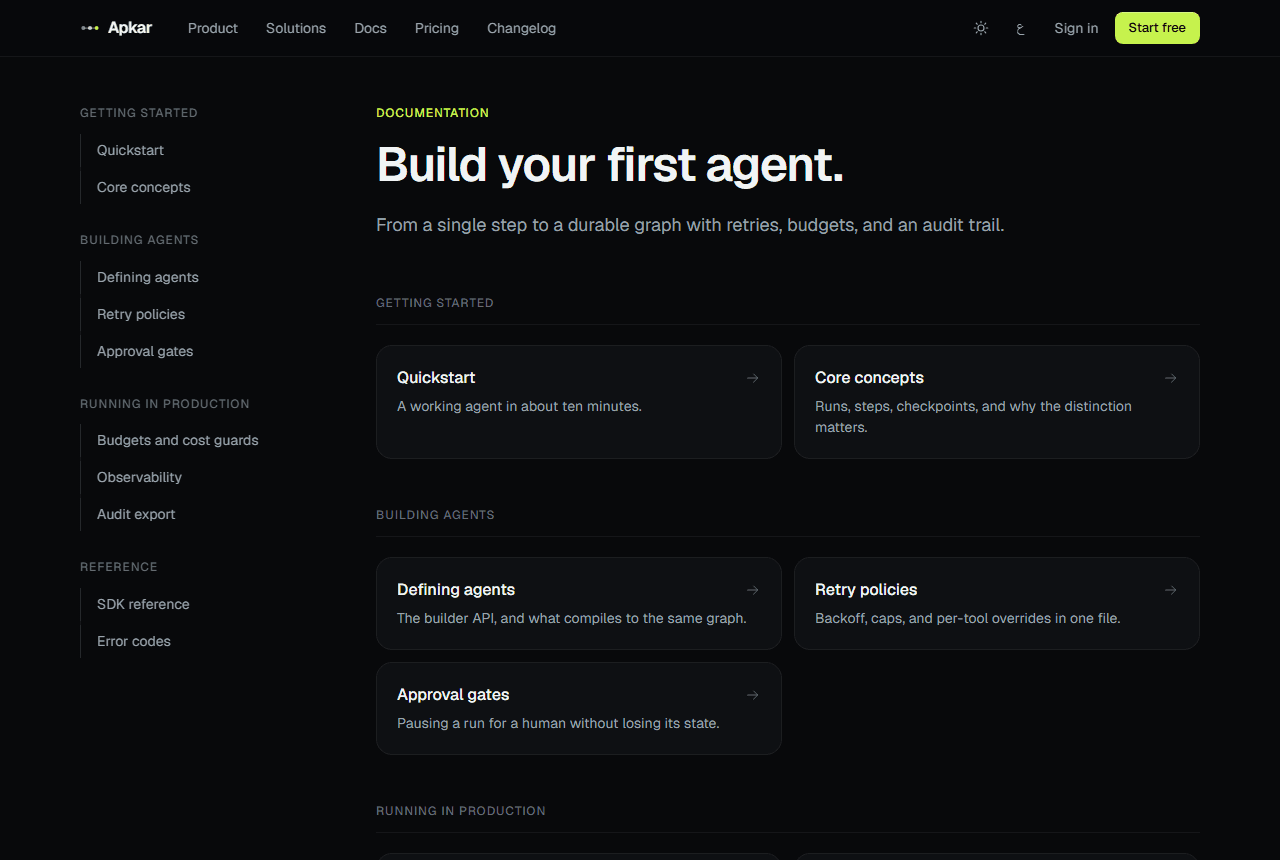
Task: Click the text beginning "Backoff, caps, and per-tool overrides"
Action: (x=968, y=618)
